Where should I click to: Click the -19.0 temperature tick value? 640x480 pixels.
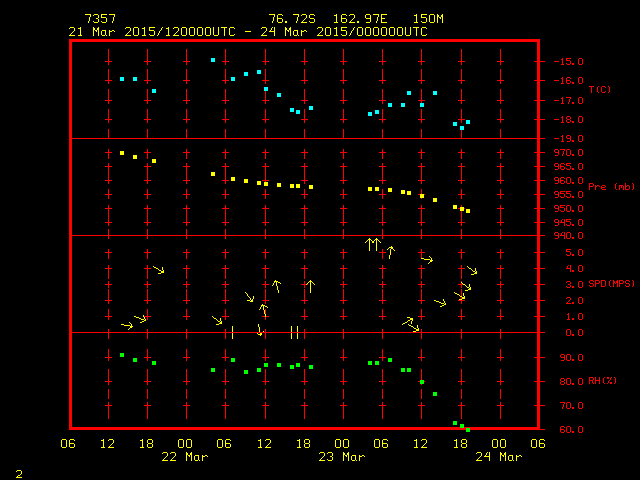pos(568,138)
